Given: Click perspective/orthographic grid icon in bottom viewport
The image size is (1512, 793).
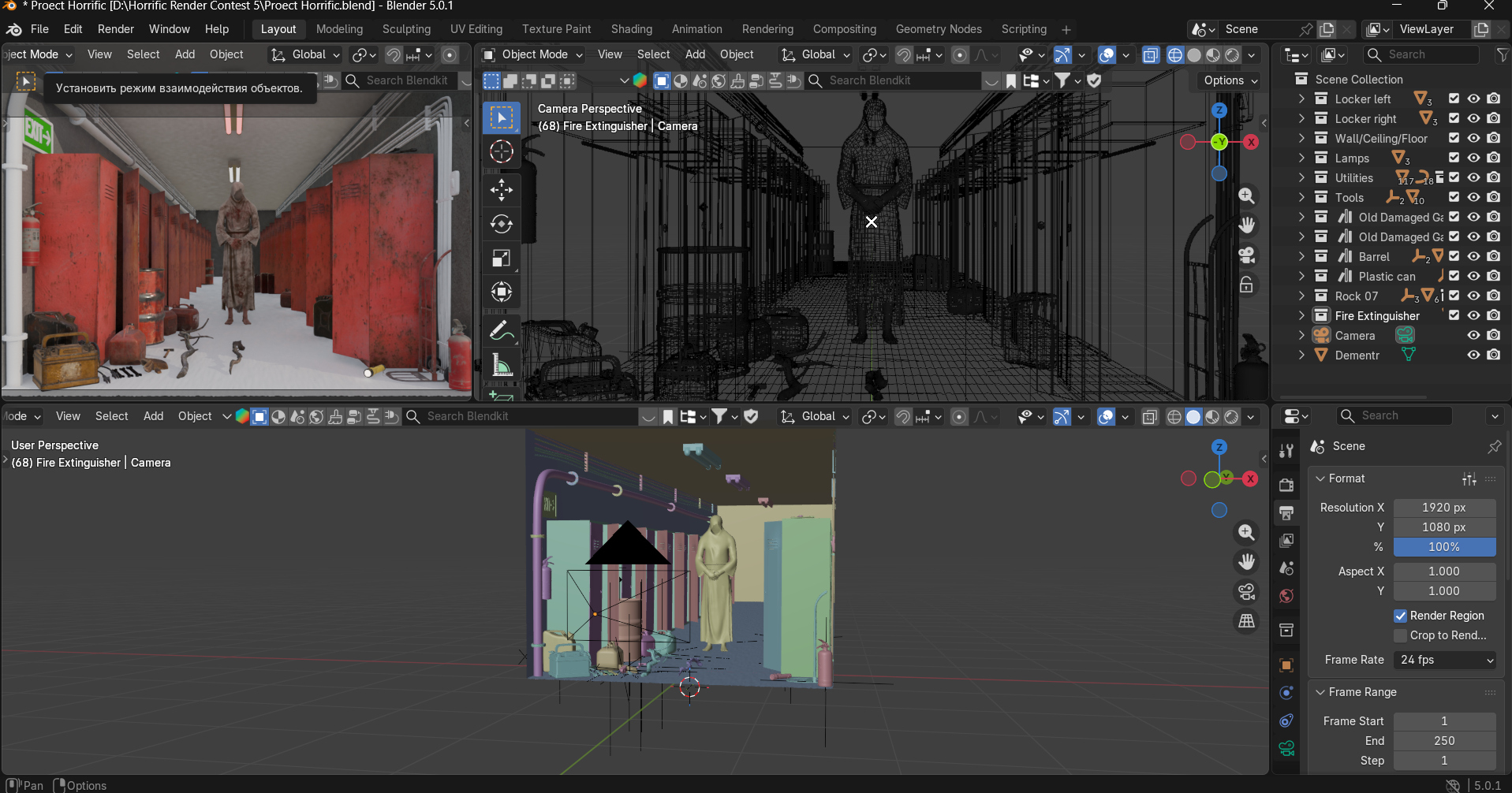Looking at the screenshot, I should tap(1246, 621).
